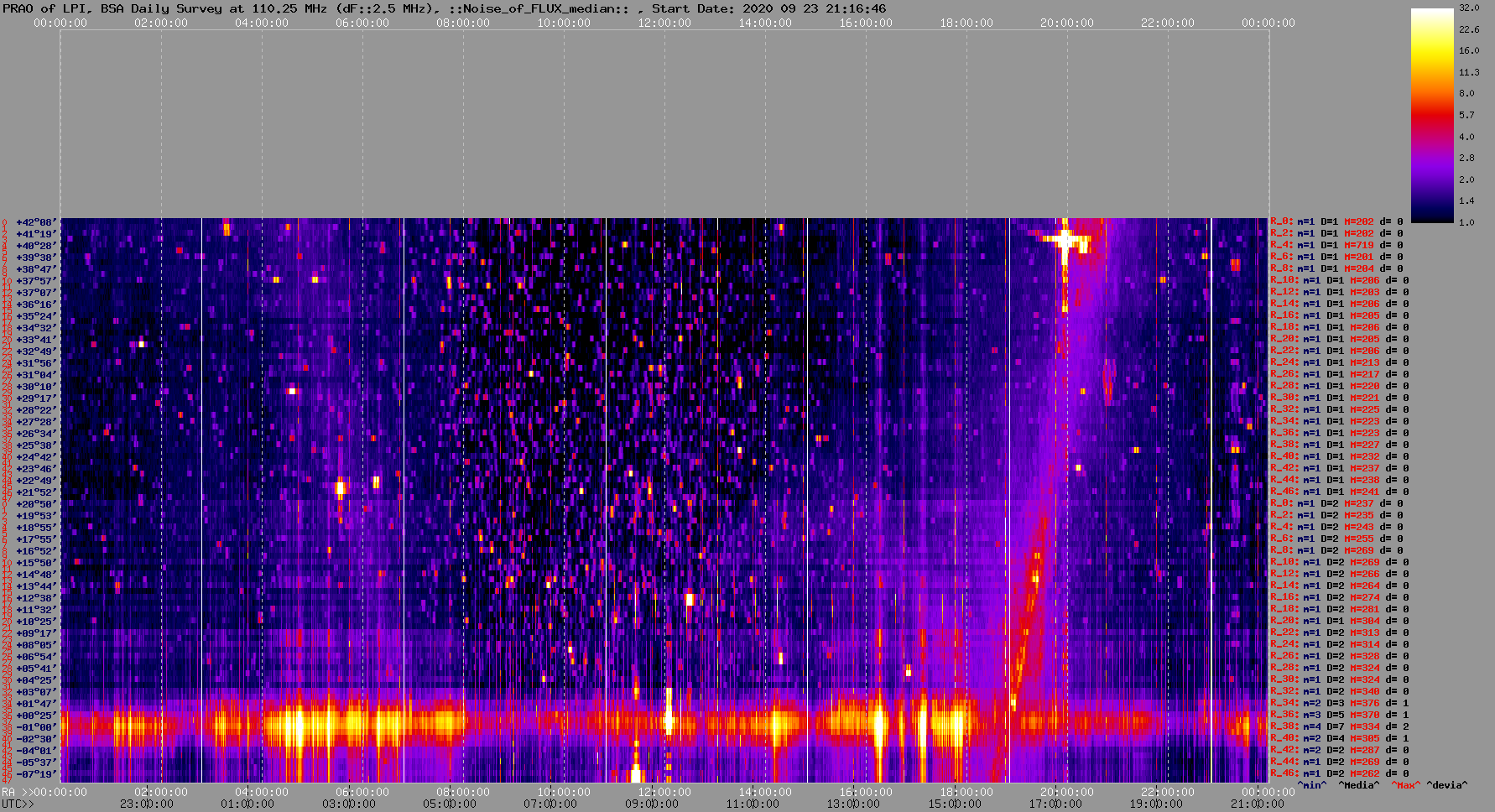
Task: Click the '11.3' color scale value
Action: (1468, 73)
